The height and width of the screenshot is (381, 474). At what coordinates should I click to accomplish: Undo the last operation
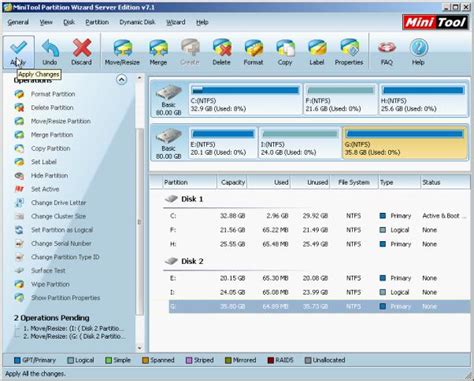pyautogui.click(x=50, y=52)
